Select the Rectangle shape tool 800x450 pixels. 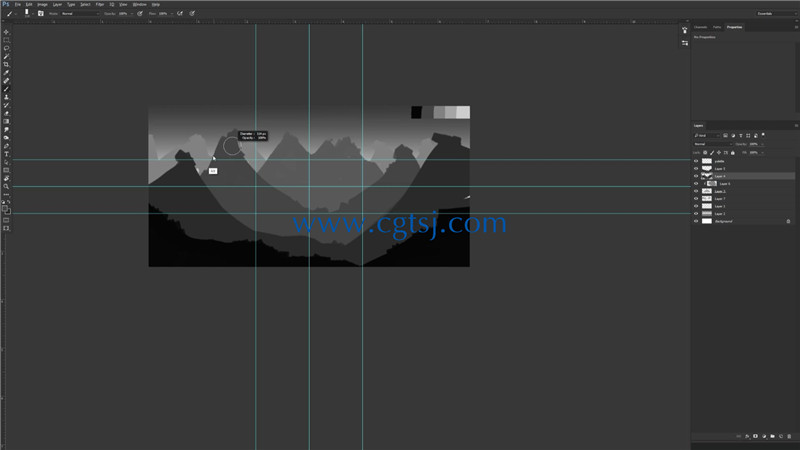coord(6,170)
